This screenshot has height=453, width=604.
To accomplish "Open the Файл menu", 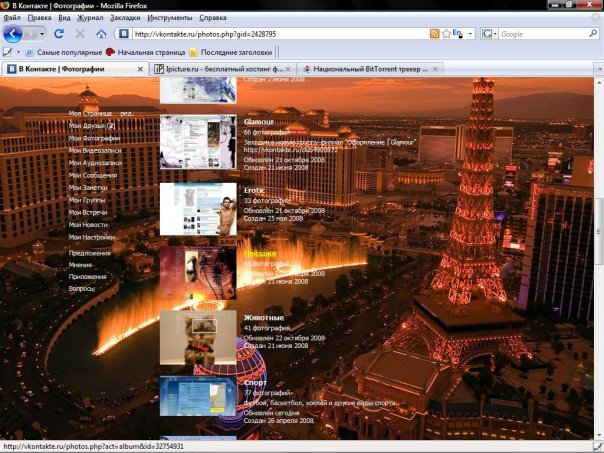I will click(x=12, y=18).
